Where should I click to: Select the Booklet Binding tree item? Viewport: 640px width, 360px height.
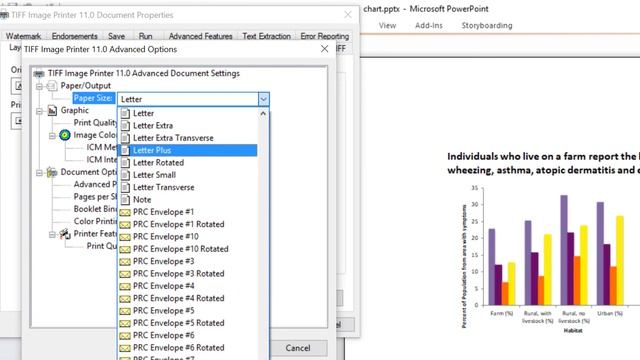click(x=95, y=209)
